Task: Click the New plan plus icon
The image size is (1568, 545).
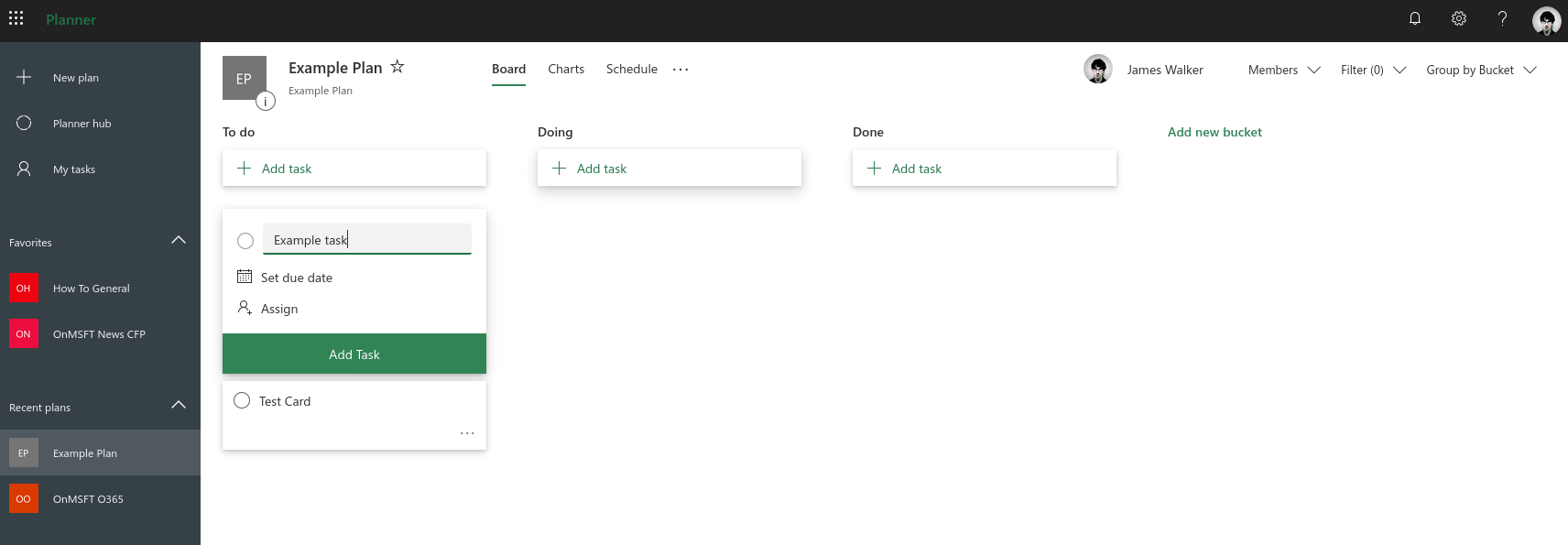Action: pyautogui.click(x=24, y=77)
